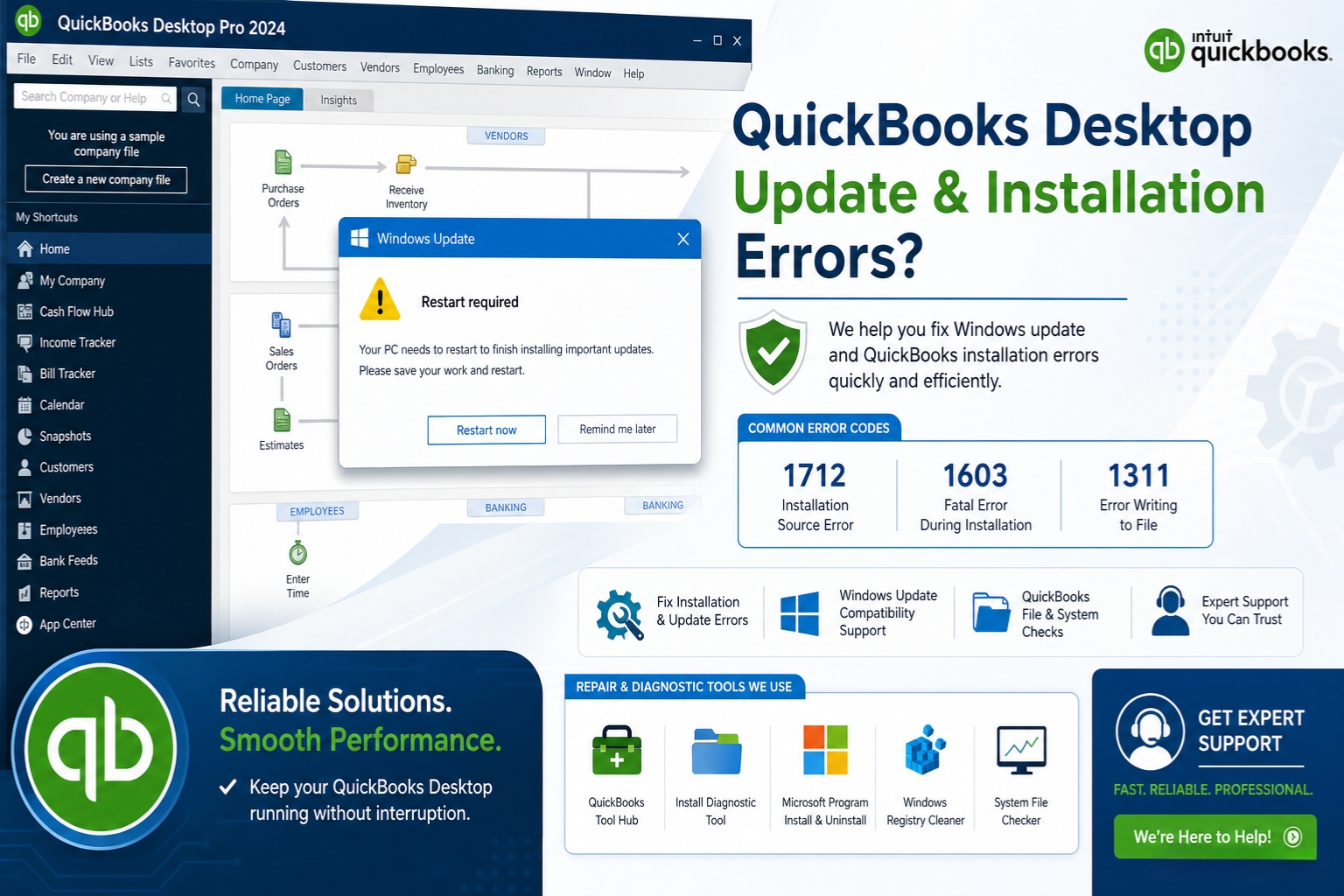Open the Company menu

[x=254, y=64]
